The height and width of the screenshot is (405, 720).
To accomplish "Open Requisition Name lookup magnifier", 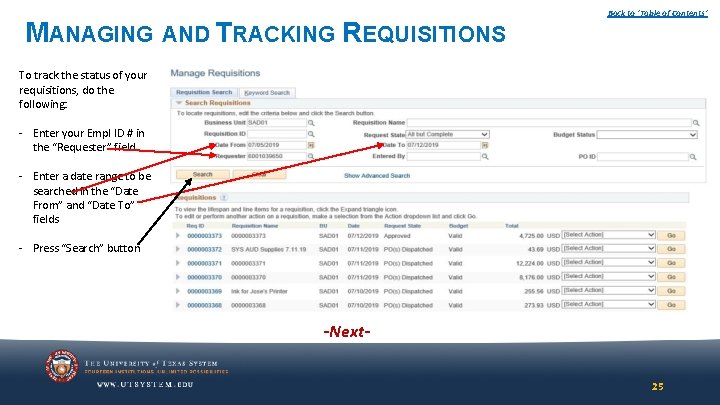I will [x=696, y=123].
